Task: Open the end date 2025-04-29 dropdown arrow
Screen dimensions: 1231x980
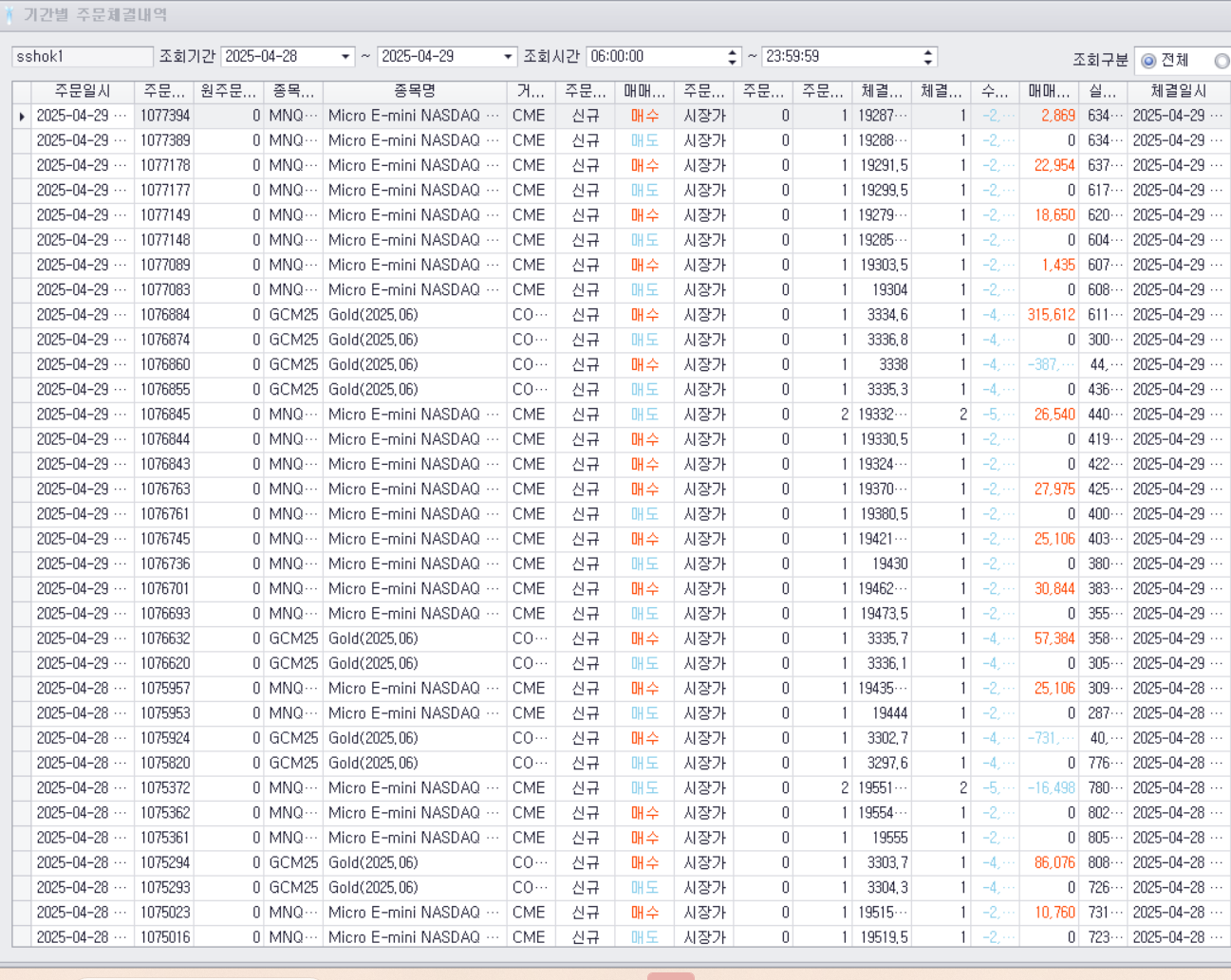Action: pyautogui.click(x=508, y=57)
